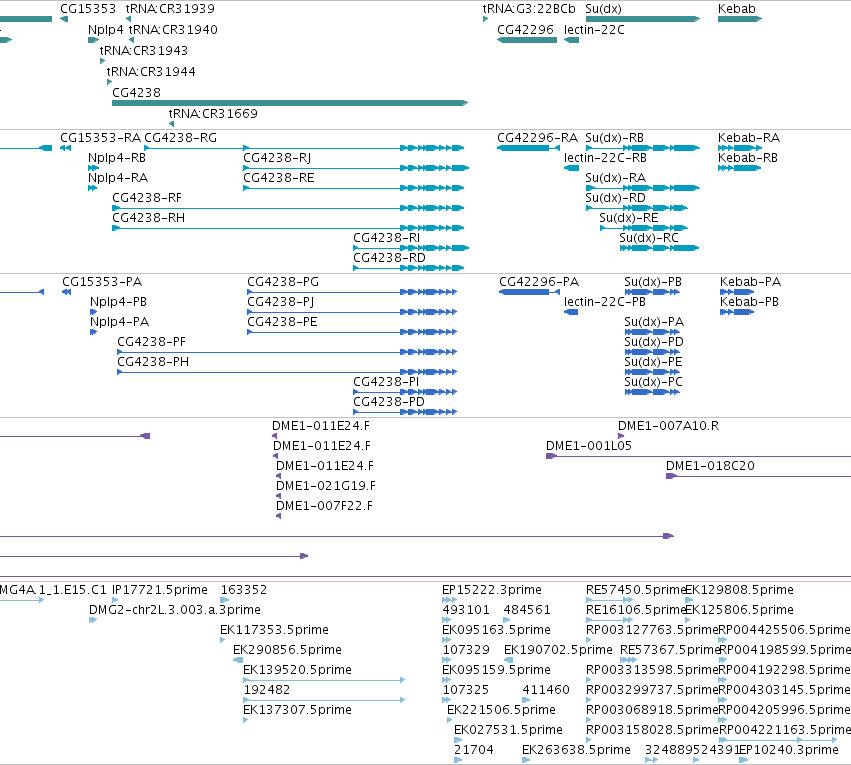Select the DME1-021G19.F clone label

[x=326, y=486]
